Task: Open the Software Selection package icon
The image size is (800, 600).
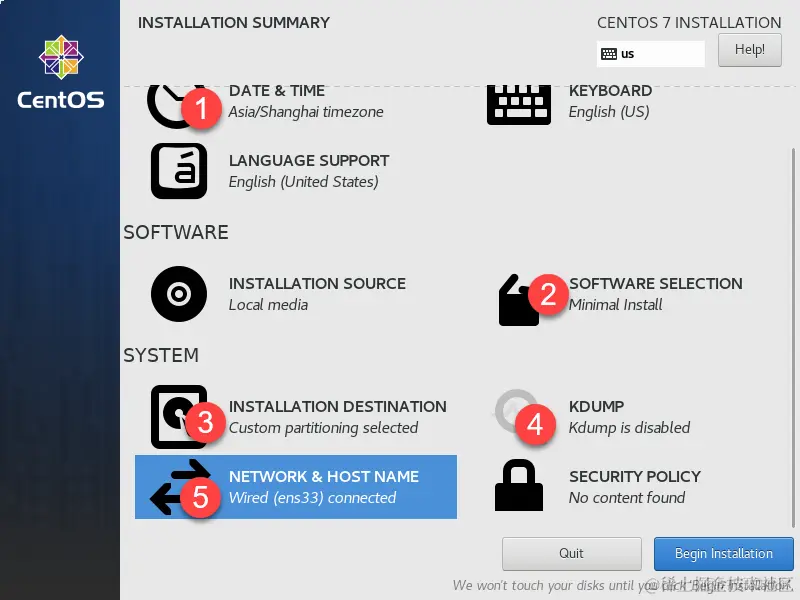Action: (x=519, y=301)
